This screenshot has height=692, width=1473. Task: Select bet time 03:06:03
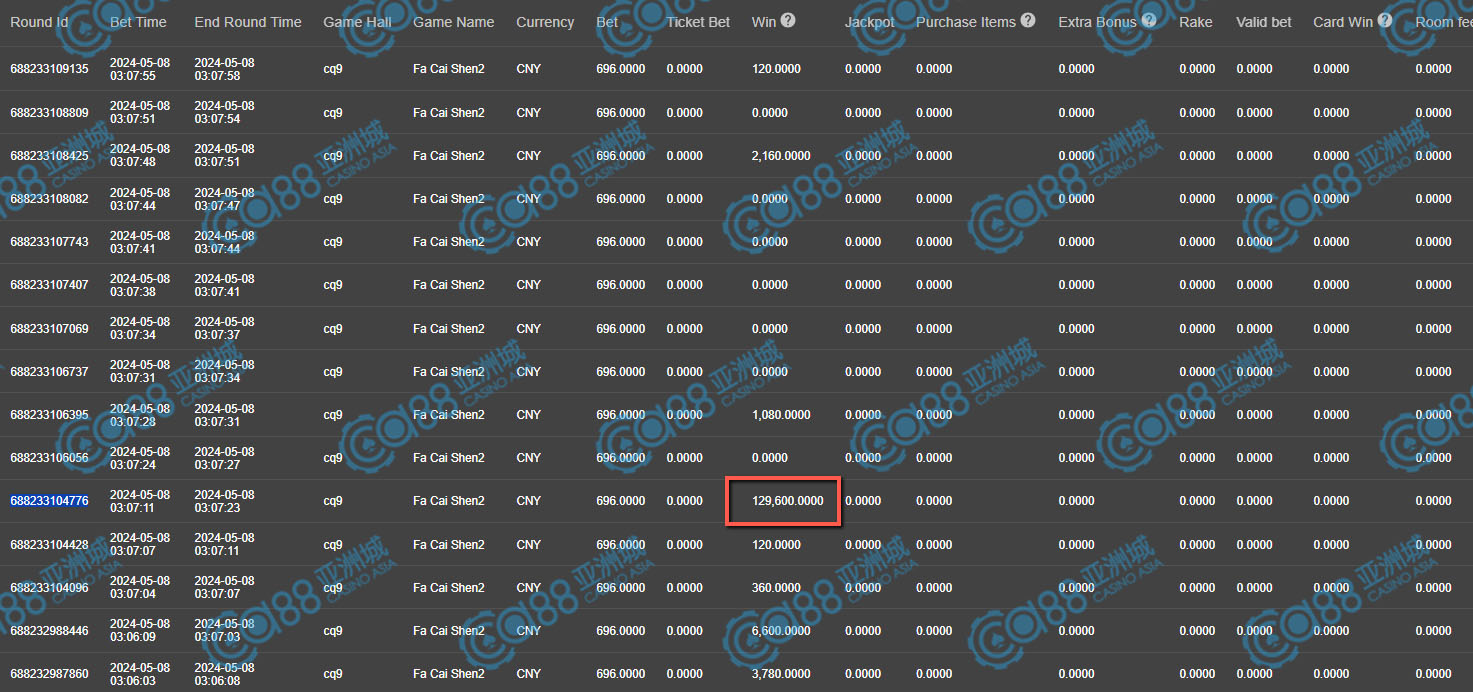pyautogui.click(x=140, y=674)
